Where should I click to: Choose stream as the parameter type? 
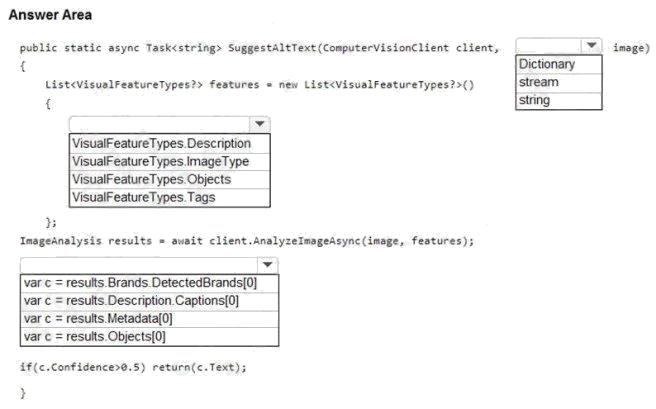pos(559,82)
